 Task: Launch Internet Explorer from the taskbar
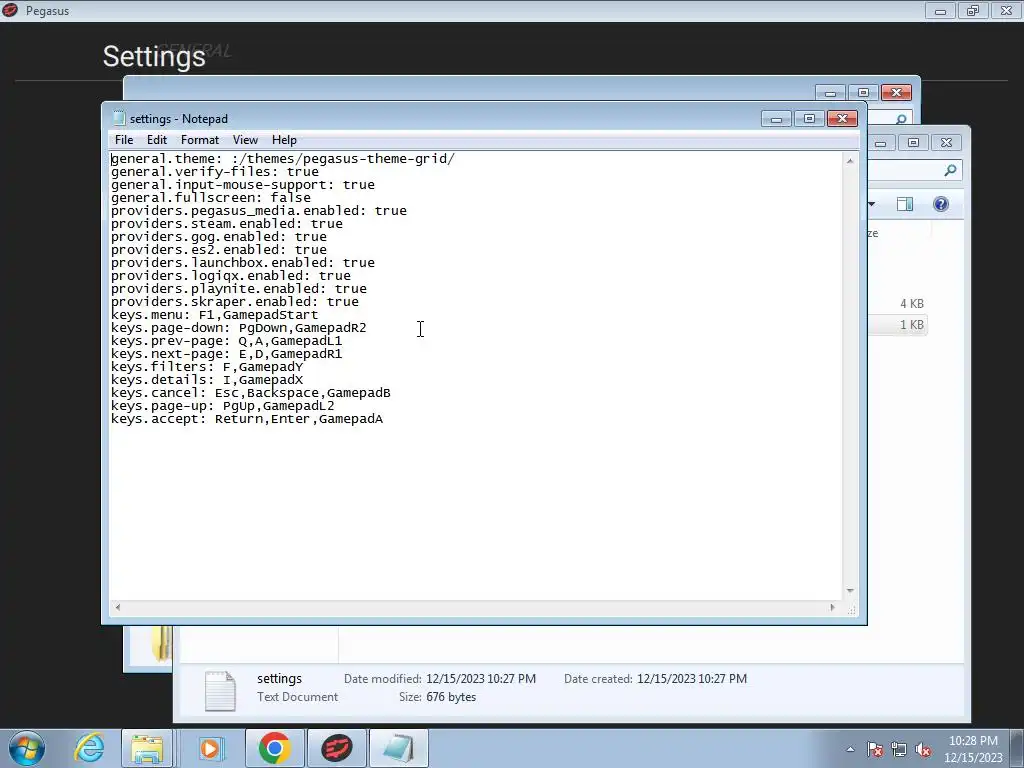click(89, 748)
